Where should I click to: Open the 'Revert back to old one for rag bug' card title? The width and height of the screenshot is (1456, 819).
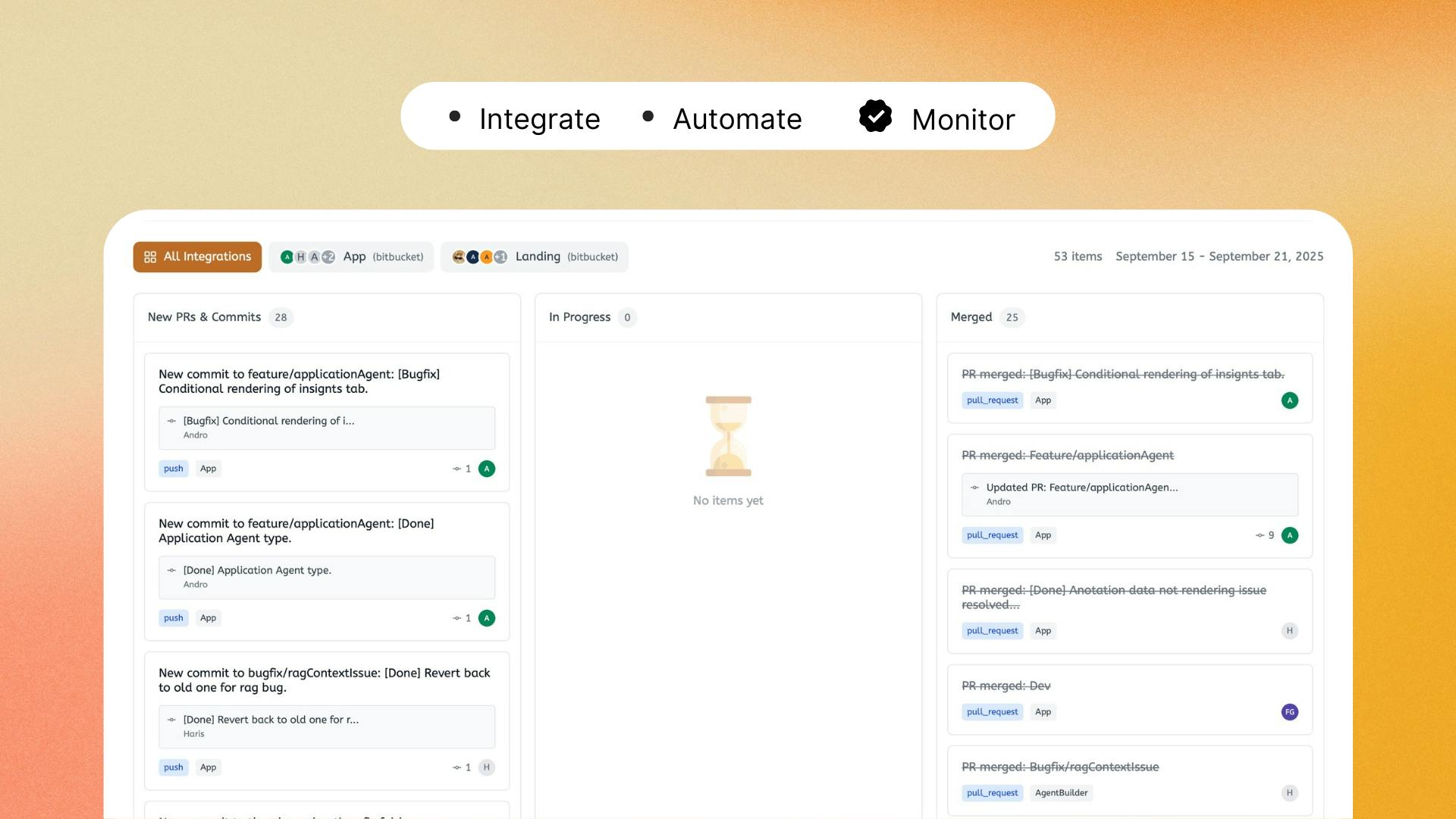click(325, 680)
